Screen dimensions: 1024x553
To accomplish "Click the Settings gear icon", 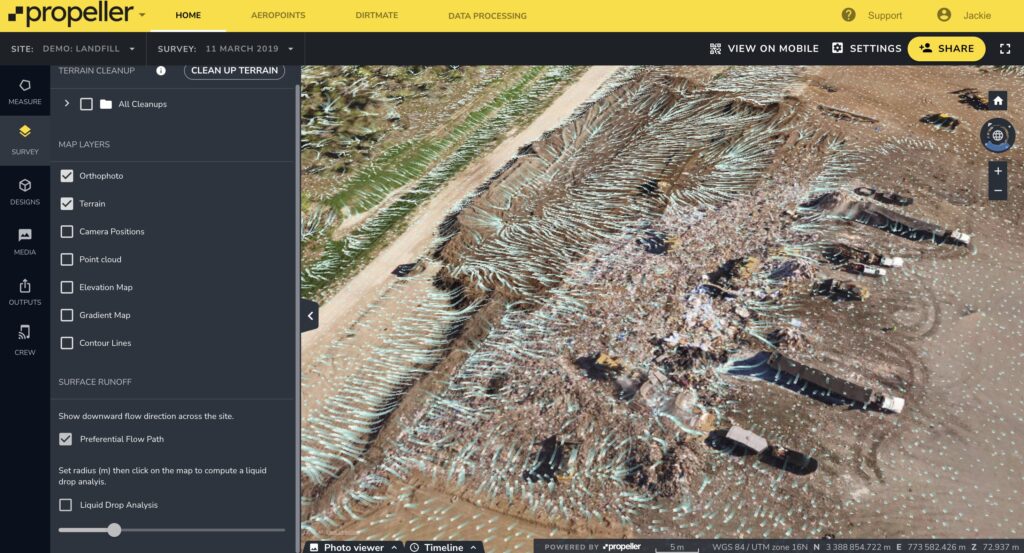I will pos(837,48).
